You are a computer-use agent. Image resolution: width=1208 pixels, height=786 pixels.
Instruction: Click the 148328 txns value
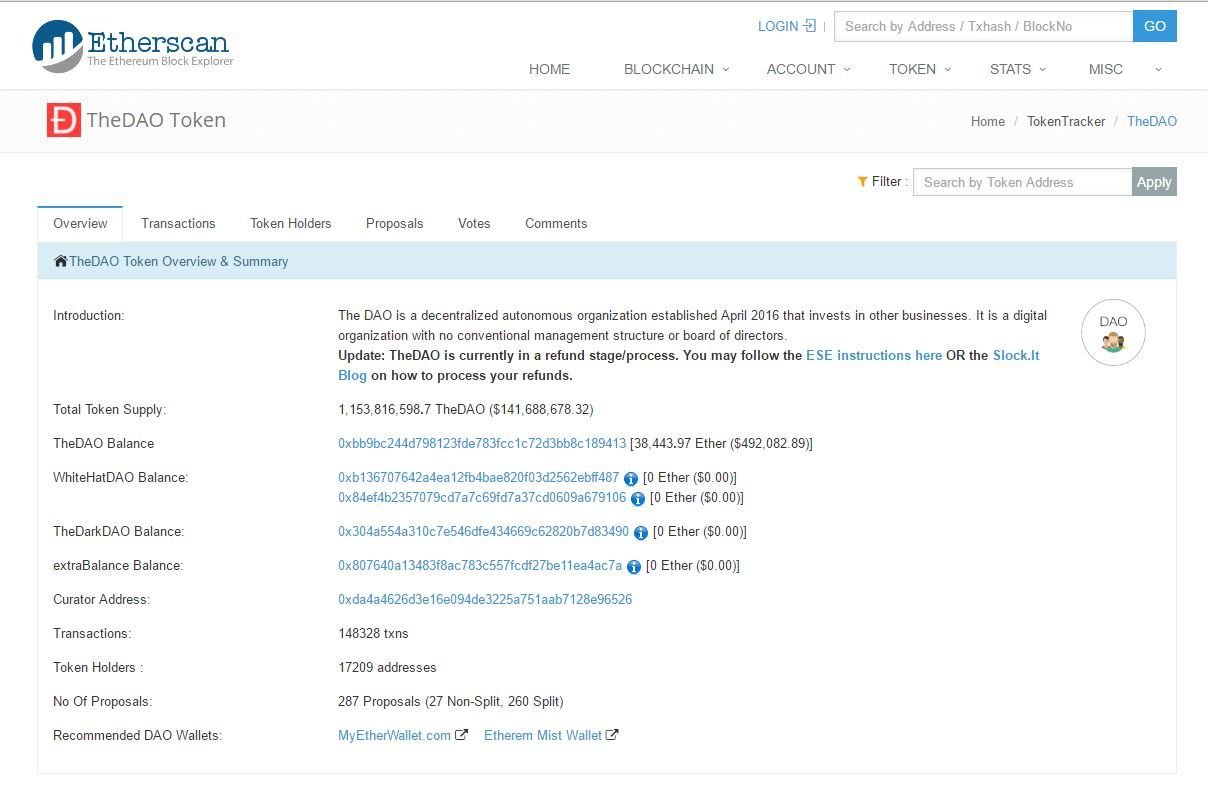tap(374, 633)
